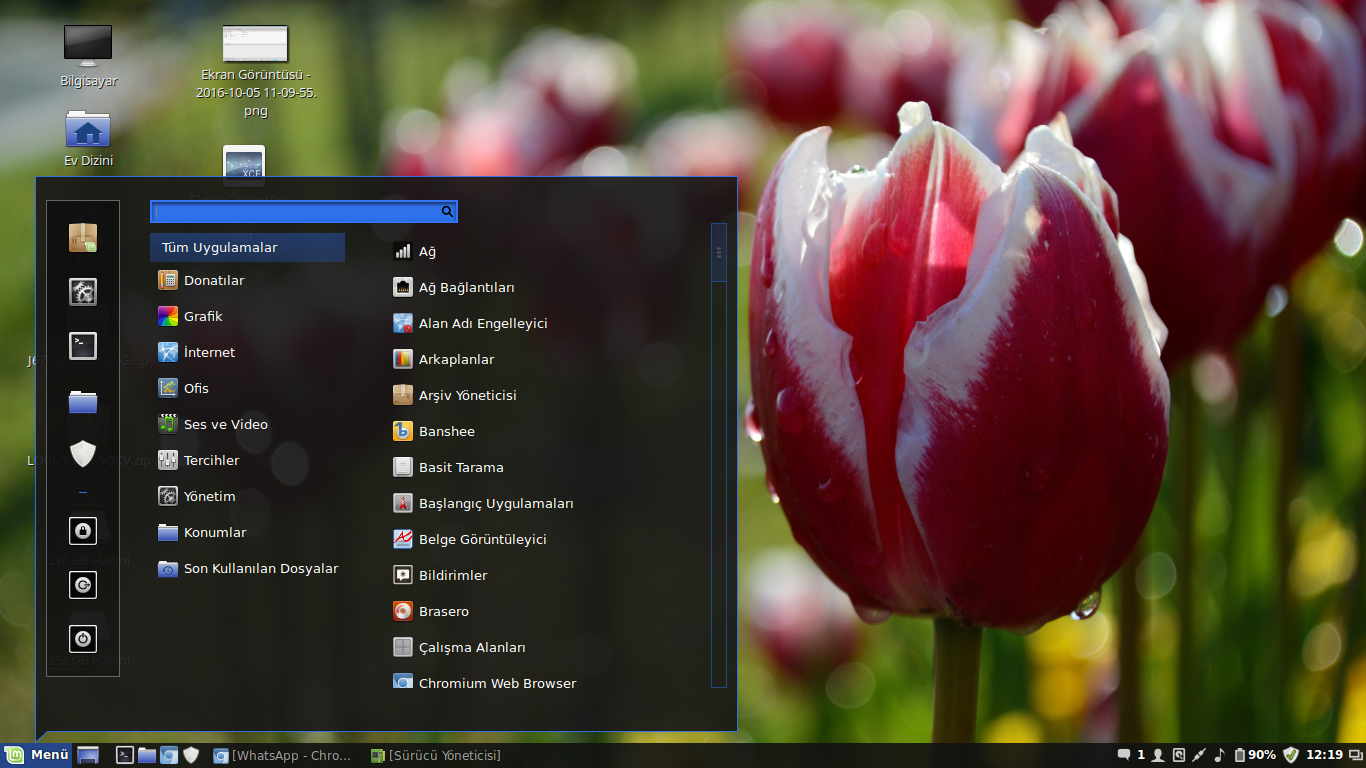Click the power off button in menu sidebar
The height and width of the screenshot is (768, 1366).
pos(83,638)
